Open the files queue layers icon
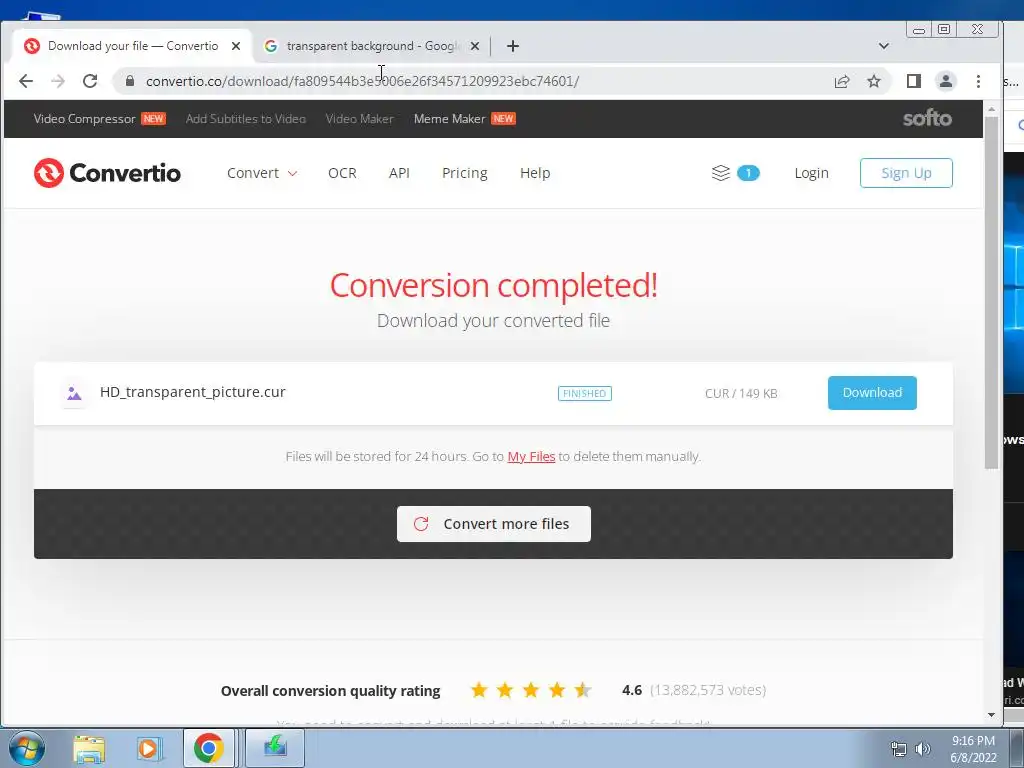 click(x=720, y=173)
